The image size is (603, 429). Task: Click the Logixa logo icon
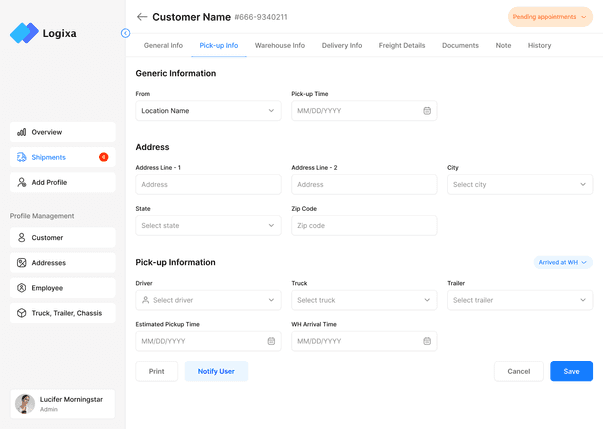24,33
